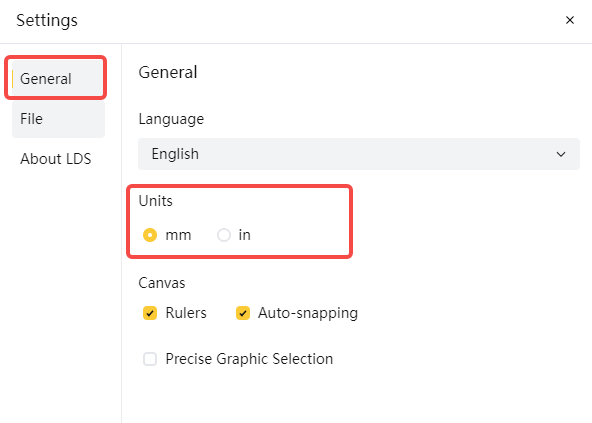This screenshot has height=423, width=592.
Task: Click the Settings dialog title
Action: (47, 20)
